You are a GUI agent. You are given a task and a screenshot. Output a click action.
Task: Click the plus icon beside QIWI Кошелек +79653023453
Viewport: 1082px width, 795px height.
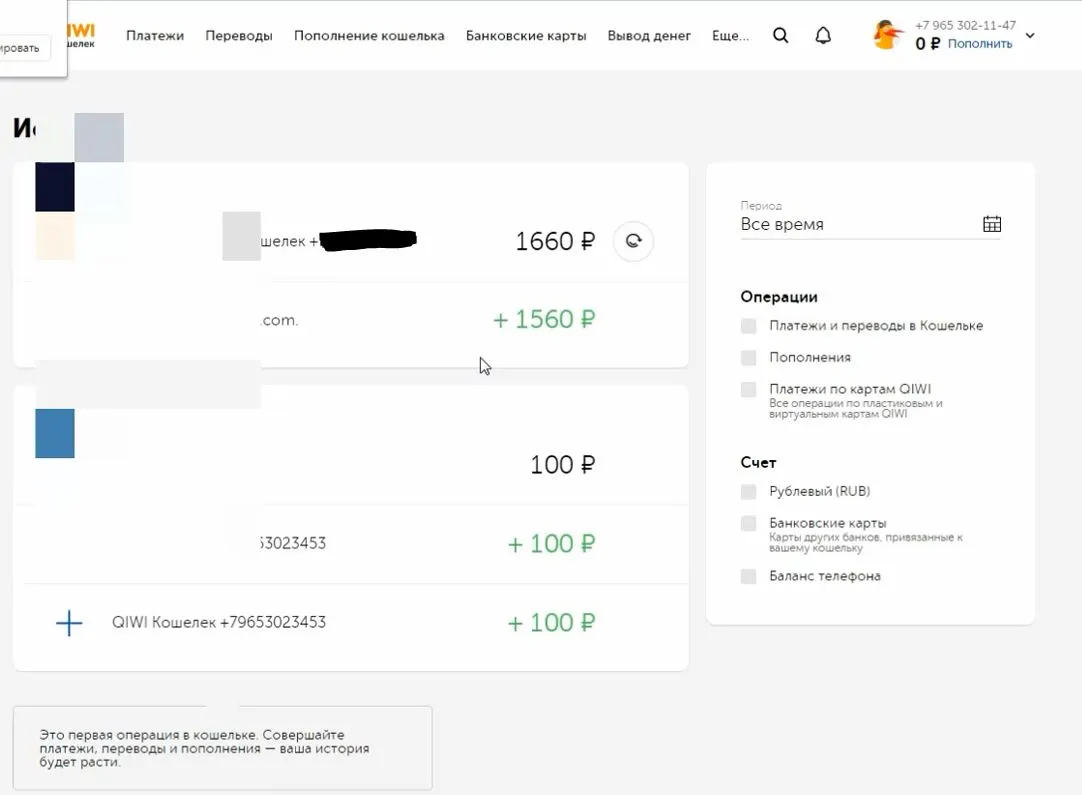69,622
